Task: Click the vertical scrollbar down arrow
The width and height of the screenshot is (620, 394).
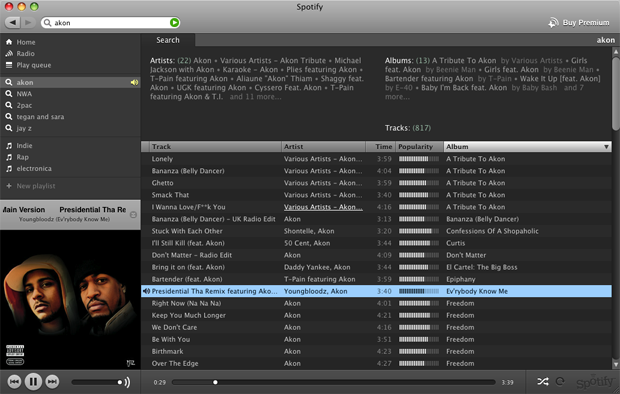Action: (x=616, y=365)
